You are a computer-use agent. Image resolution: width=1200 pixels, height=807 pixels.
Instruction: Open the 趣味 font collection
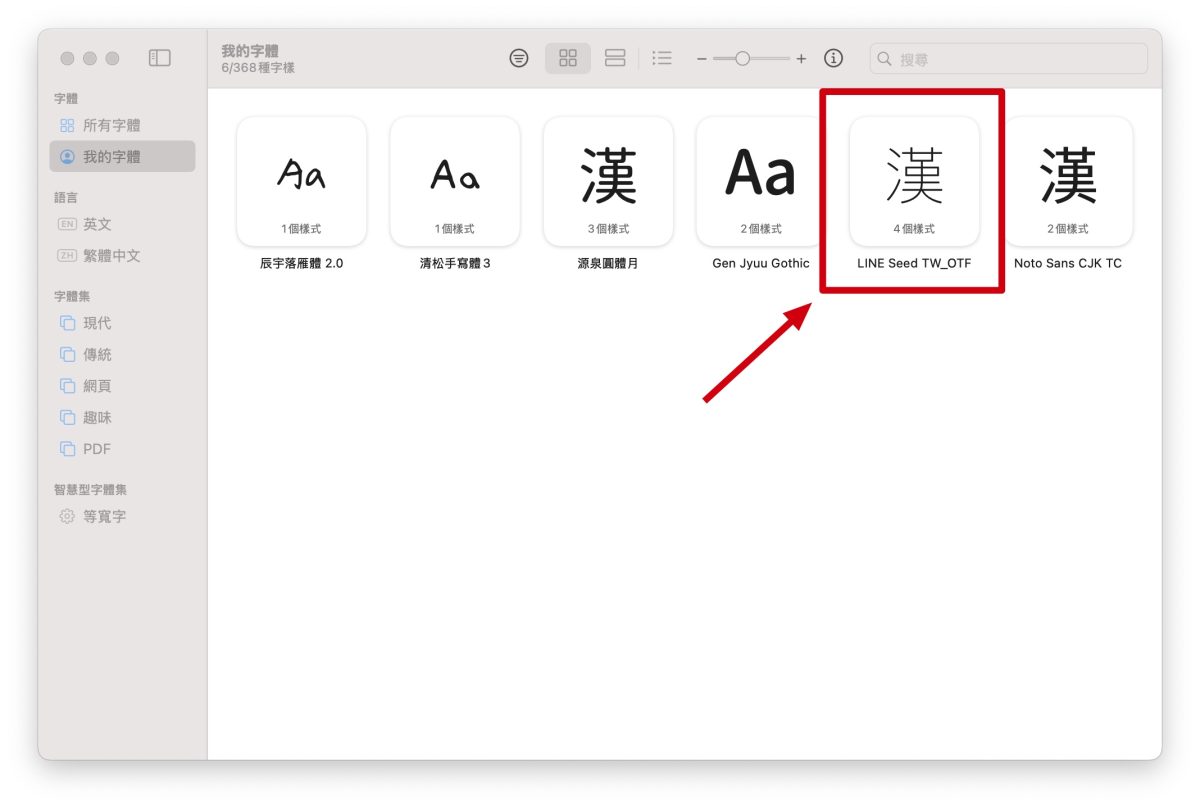pos(122,417)
